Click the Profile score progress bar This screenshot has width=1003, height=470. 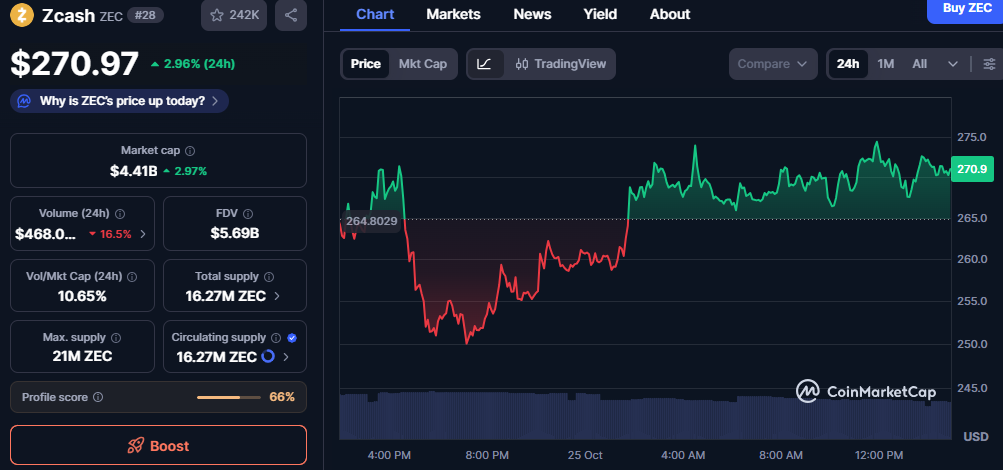click(x=230, y=397)
